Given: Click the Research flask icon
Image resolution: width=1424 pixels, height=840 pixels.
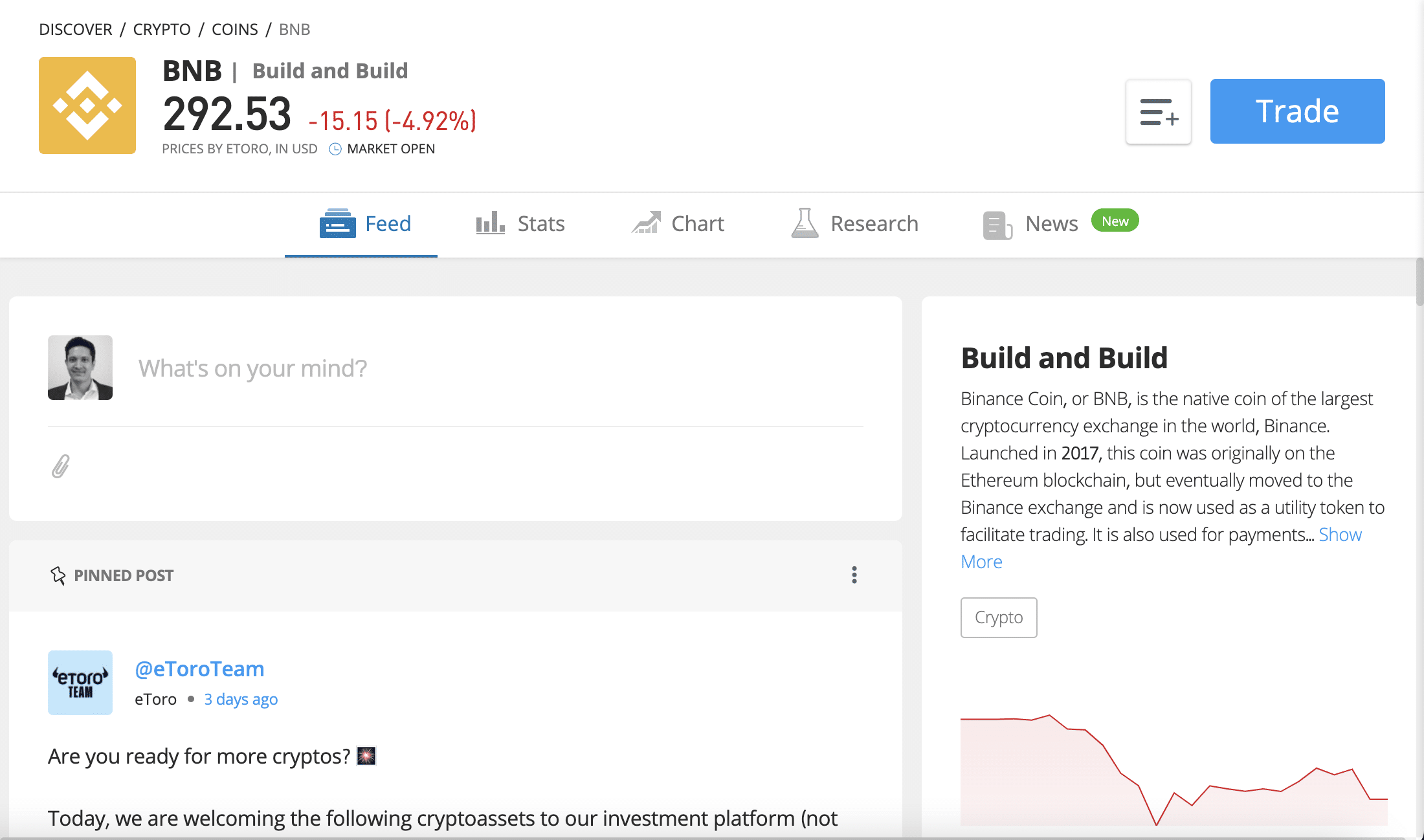Looking at the screenshot, I should (x=805, y=223).
